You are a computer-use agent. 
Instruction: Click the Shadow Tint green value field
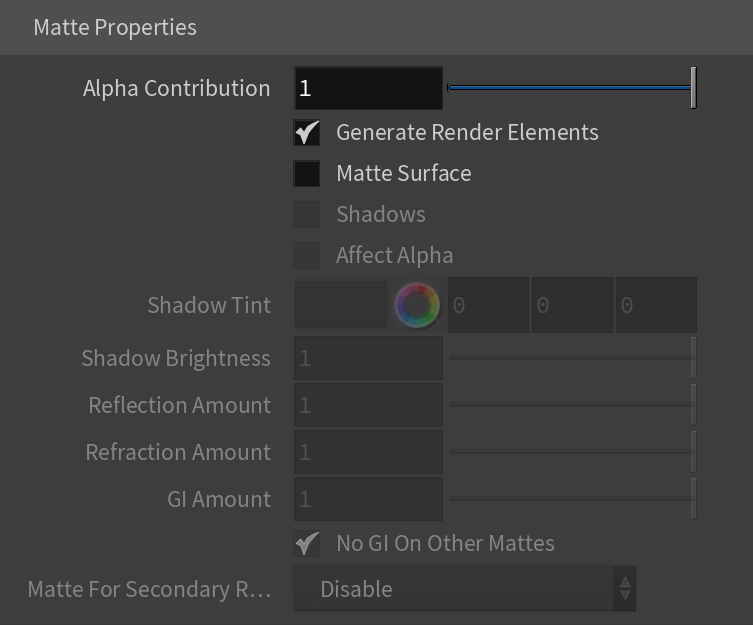click(x=572, y=305)
